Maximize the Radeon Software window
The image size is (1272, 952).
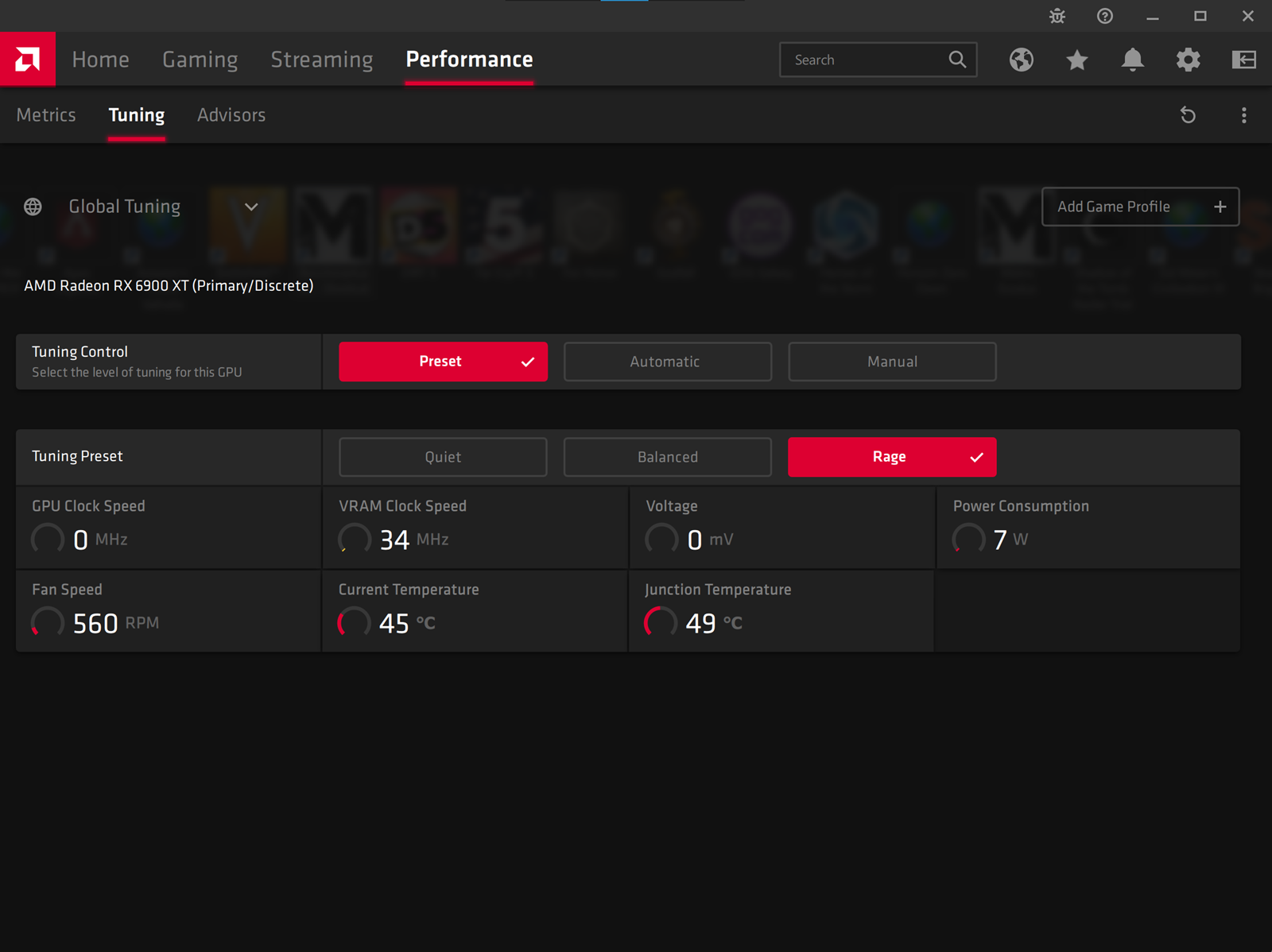point(1200,16)
